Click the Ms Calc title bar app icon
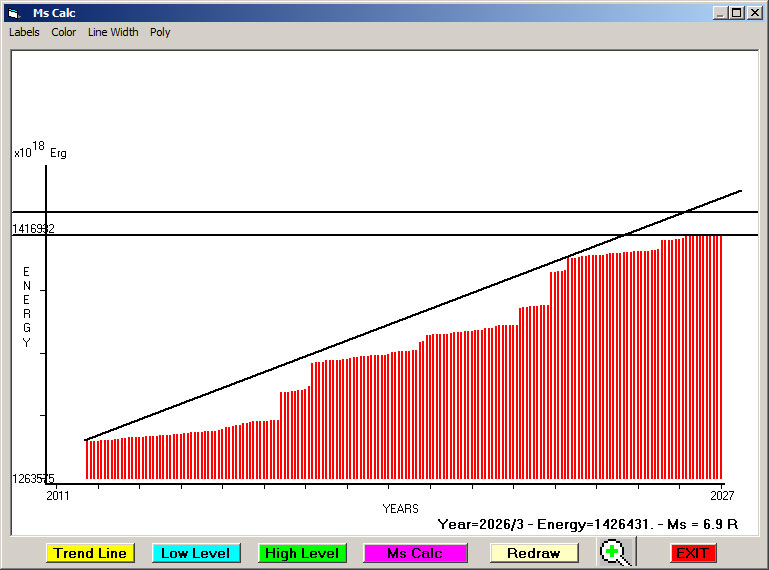Image resolution: width=769 pixels, height=570 pixels. pyautogui.click(x=13, y=12)
